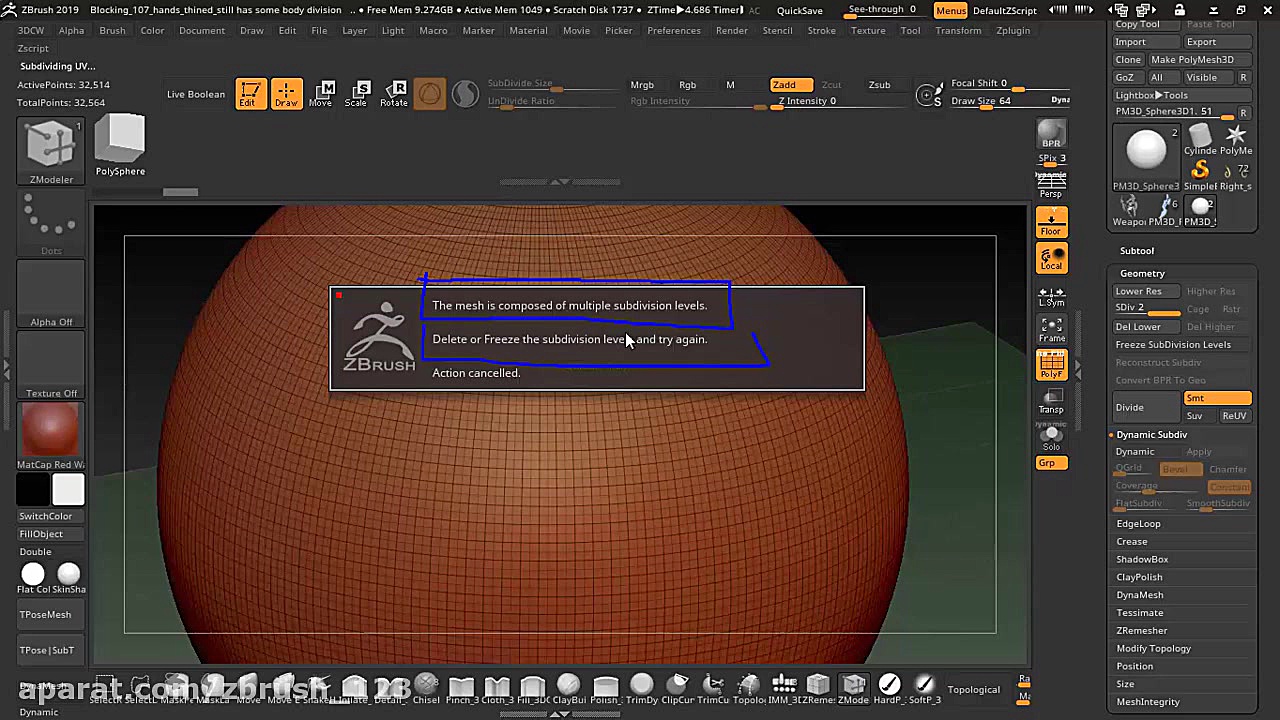Click Freeze SubDivision Levels button

pyautogui.click(x=1173, y=345)
